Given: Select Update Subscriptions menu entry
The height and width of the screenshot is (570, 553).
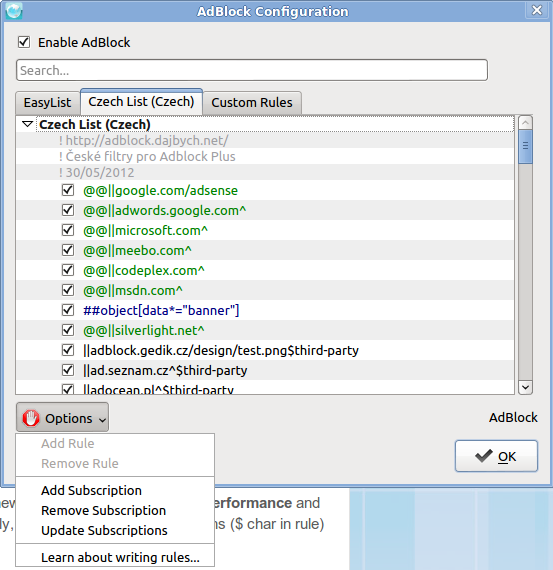Looking at the screenshot, I should pyautogui.click(x=115, y=530).
